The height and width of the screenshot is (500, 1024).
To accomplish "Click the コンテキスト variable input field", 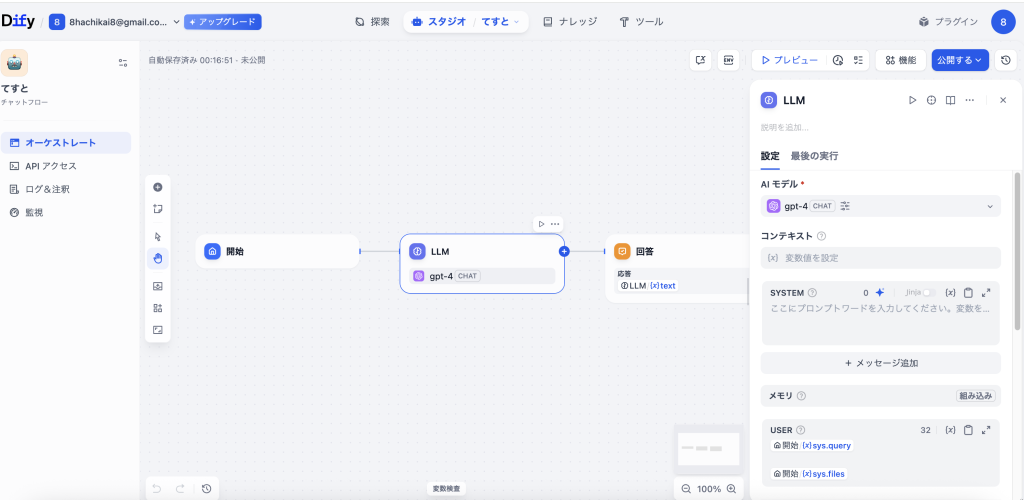I will [880, 258].
